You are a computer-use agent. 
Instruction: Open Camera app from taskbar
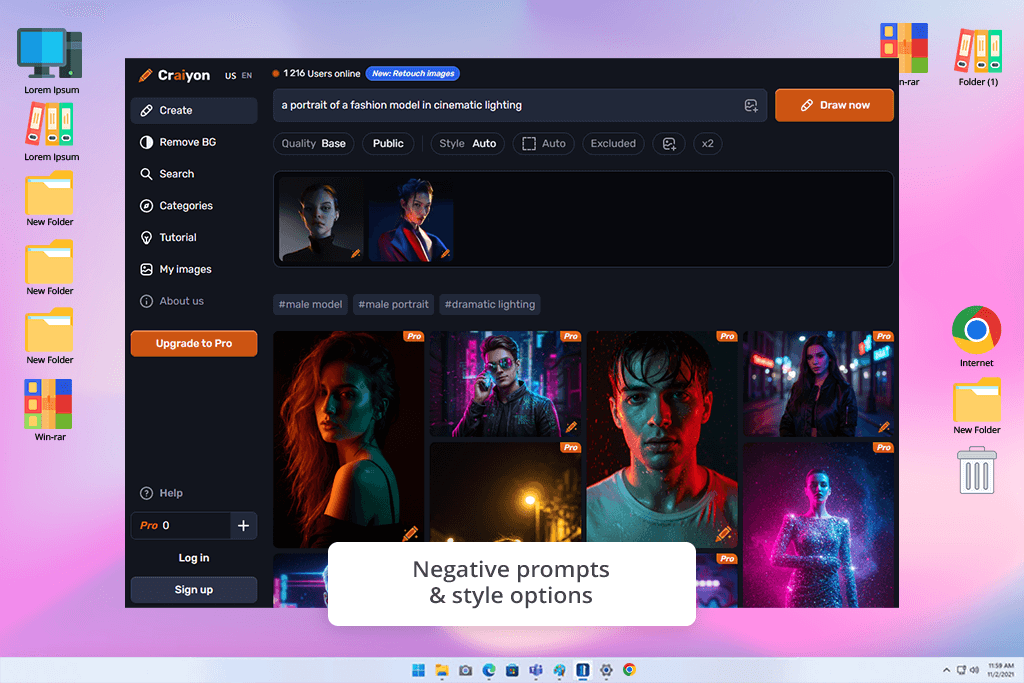click(466, 670)
